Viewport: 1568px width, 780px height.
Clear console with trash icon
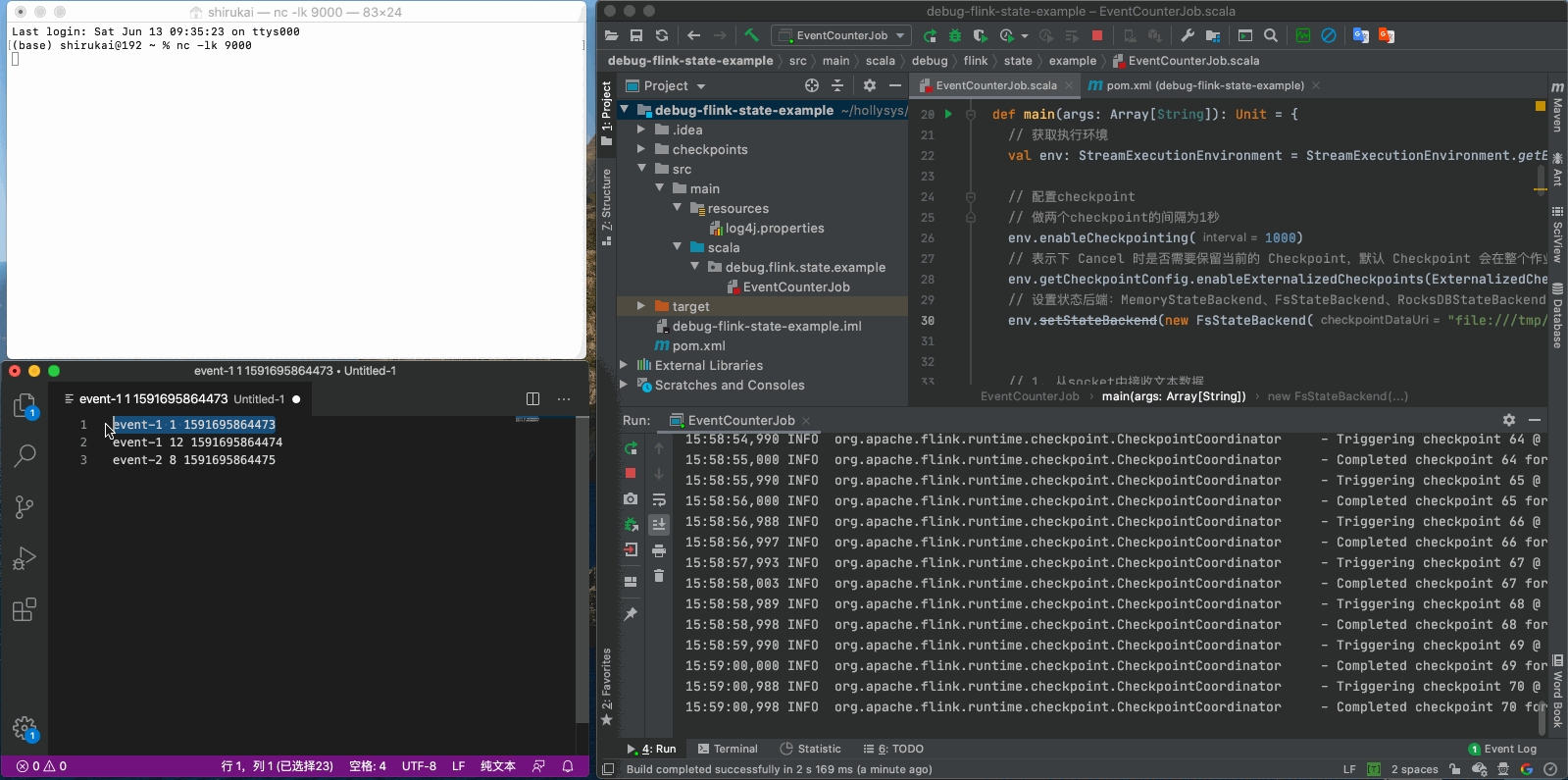[x=659, y=576]
